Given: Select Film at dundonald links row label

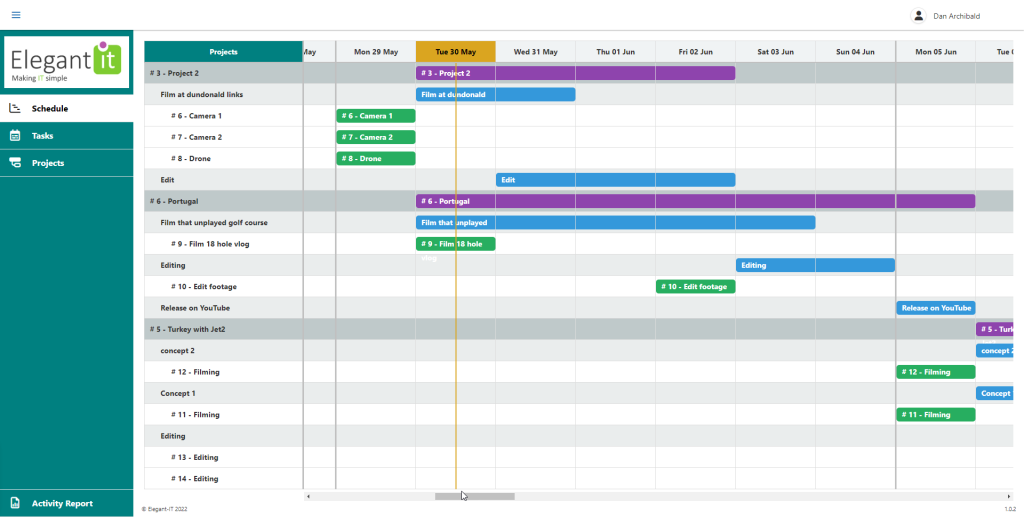Looking at the screenshot, I should pos(202,95).
